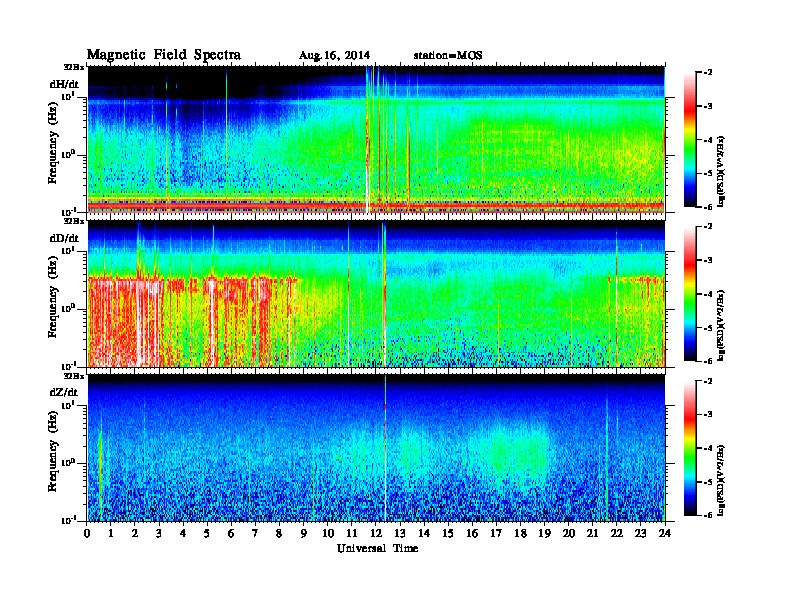
Task: Click the '32Hz' label atop dH/dt panel
Action: 74,67
